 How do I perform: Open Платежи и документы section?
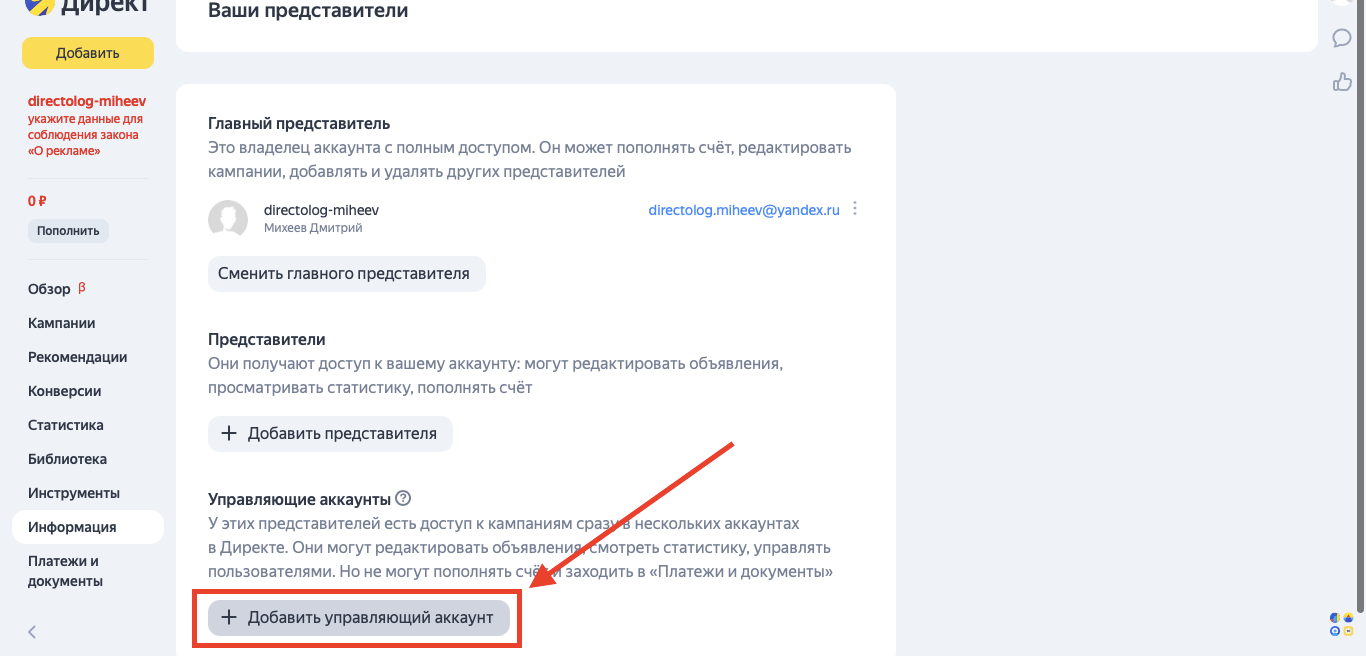coord(66,571)
